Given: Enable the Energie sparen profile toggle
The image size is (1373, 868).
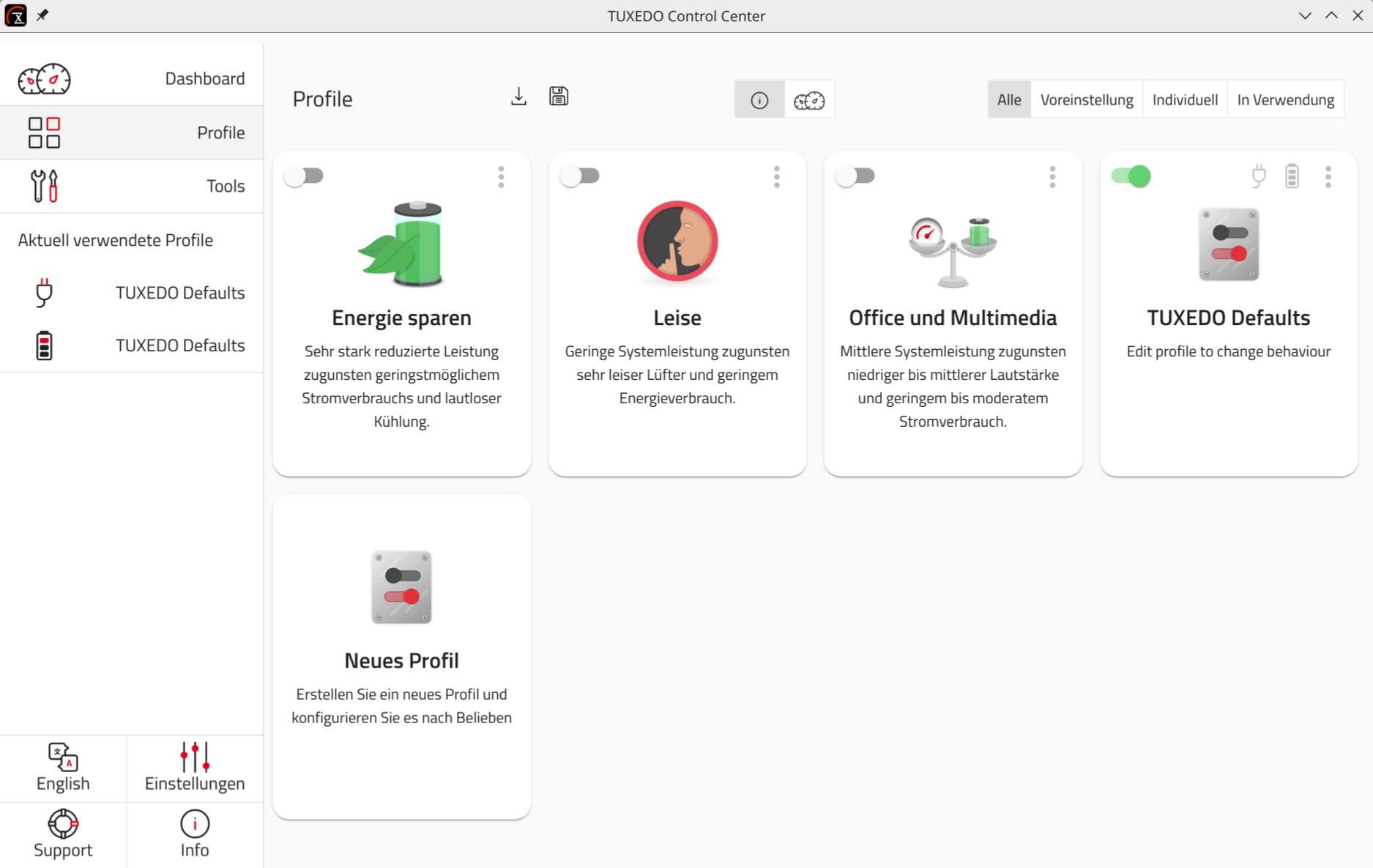Looking at the screenshot, I should point(304,176).
